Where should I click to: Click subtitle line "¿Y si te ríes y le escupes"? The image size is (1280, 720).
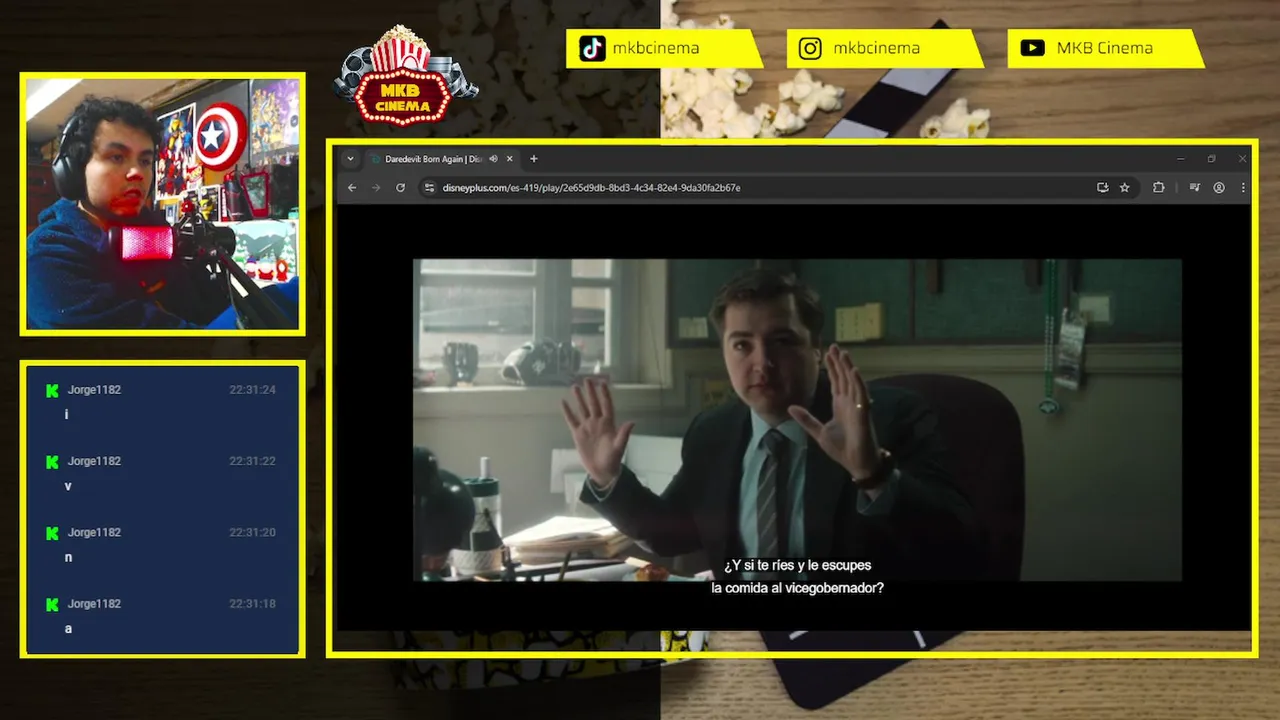pos(798,566)
